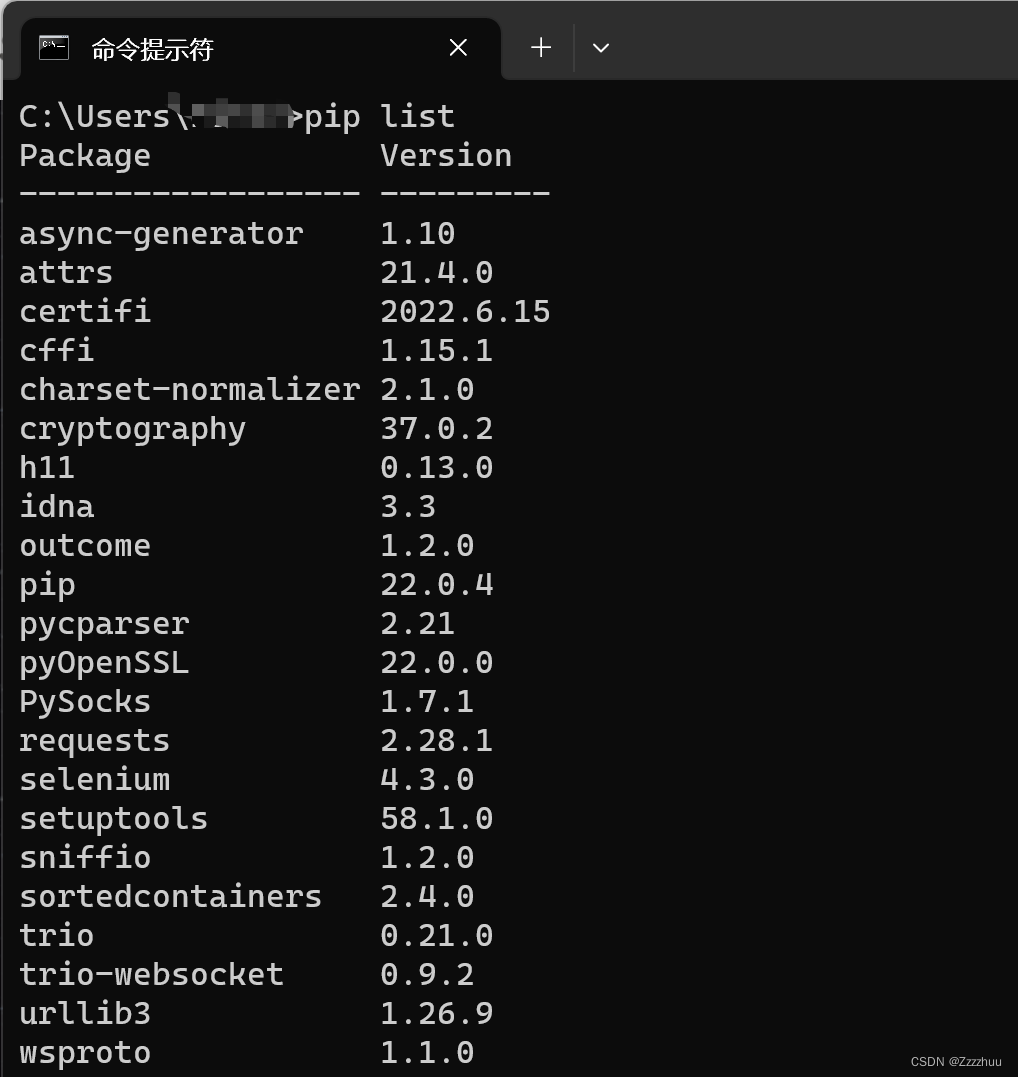
Task: Select the "urllib3" package name
Action: click(84, 1013)
